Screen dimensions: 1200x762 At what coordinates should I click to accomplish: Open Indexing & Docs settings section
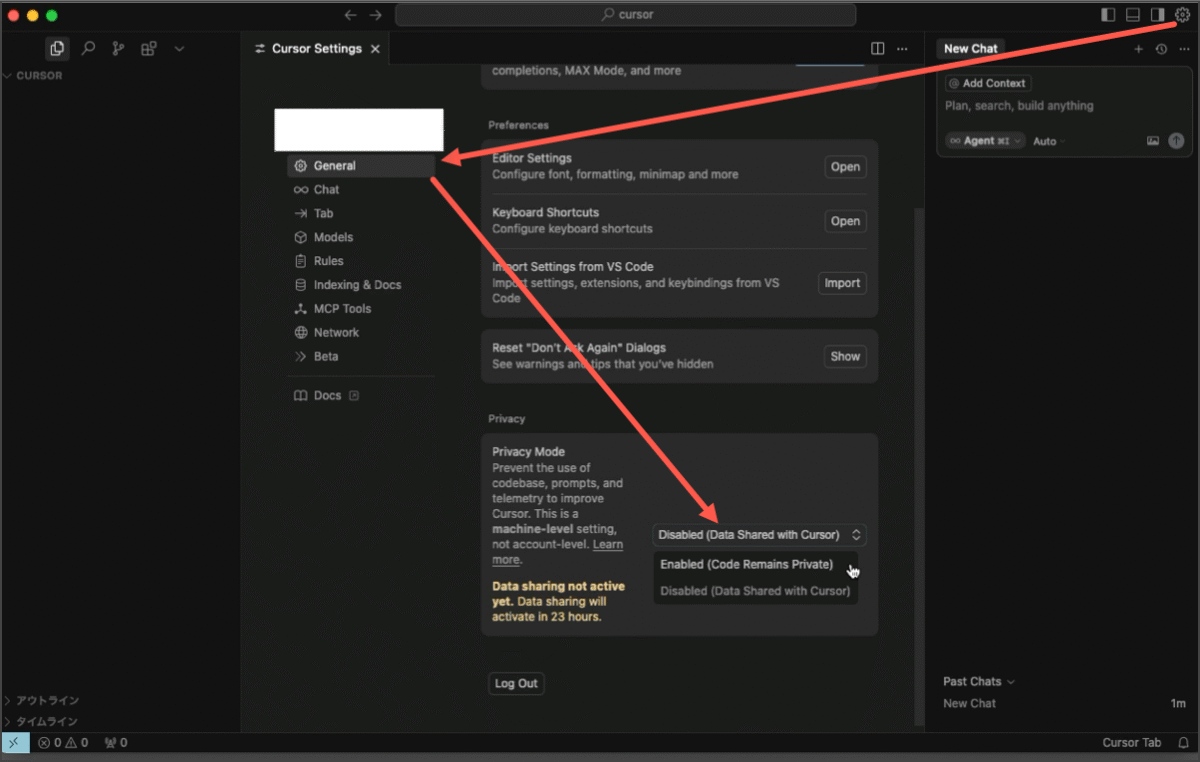[361, 285]
